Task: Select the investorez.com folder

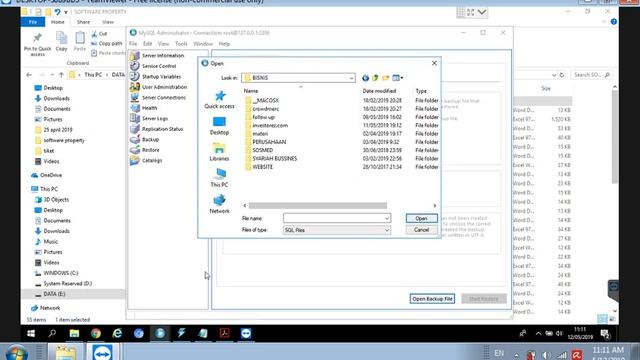Action: 270,125
